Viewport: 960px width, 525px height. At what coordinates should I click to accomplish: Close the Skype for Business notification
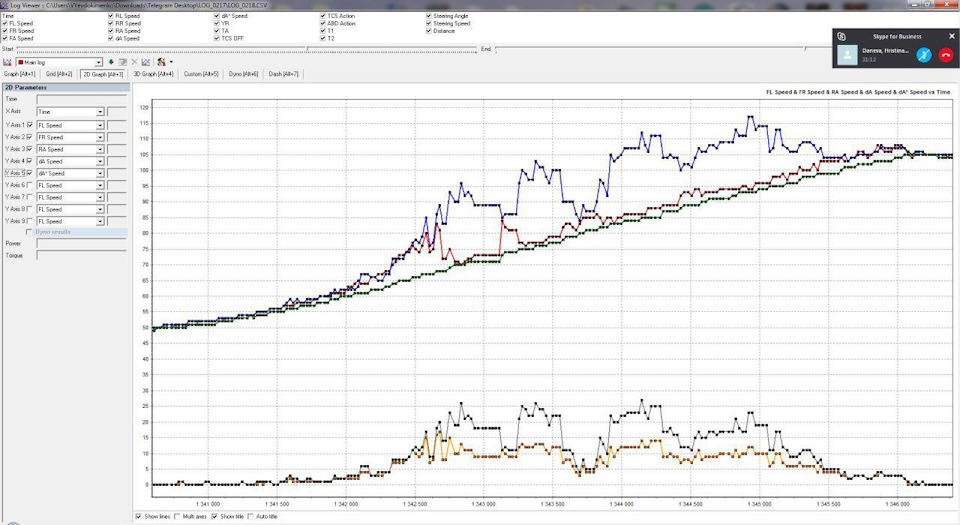click(x=951, y=36)
